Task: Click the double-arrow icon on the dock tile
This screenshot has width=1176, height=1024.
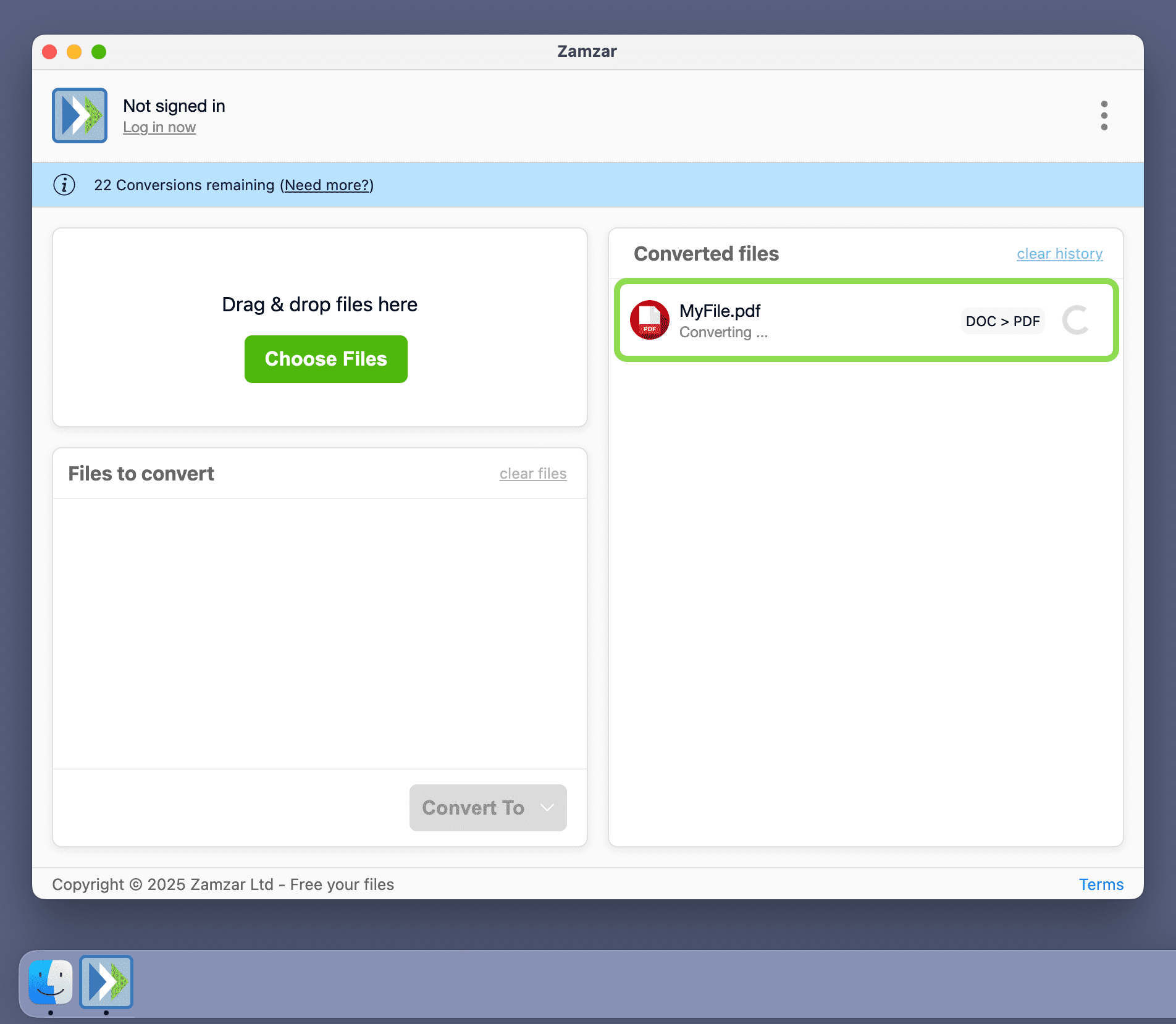Action: pos(106,983)
